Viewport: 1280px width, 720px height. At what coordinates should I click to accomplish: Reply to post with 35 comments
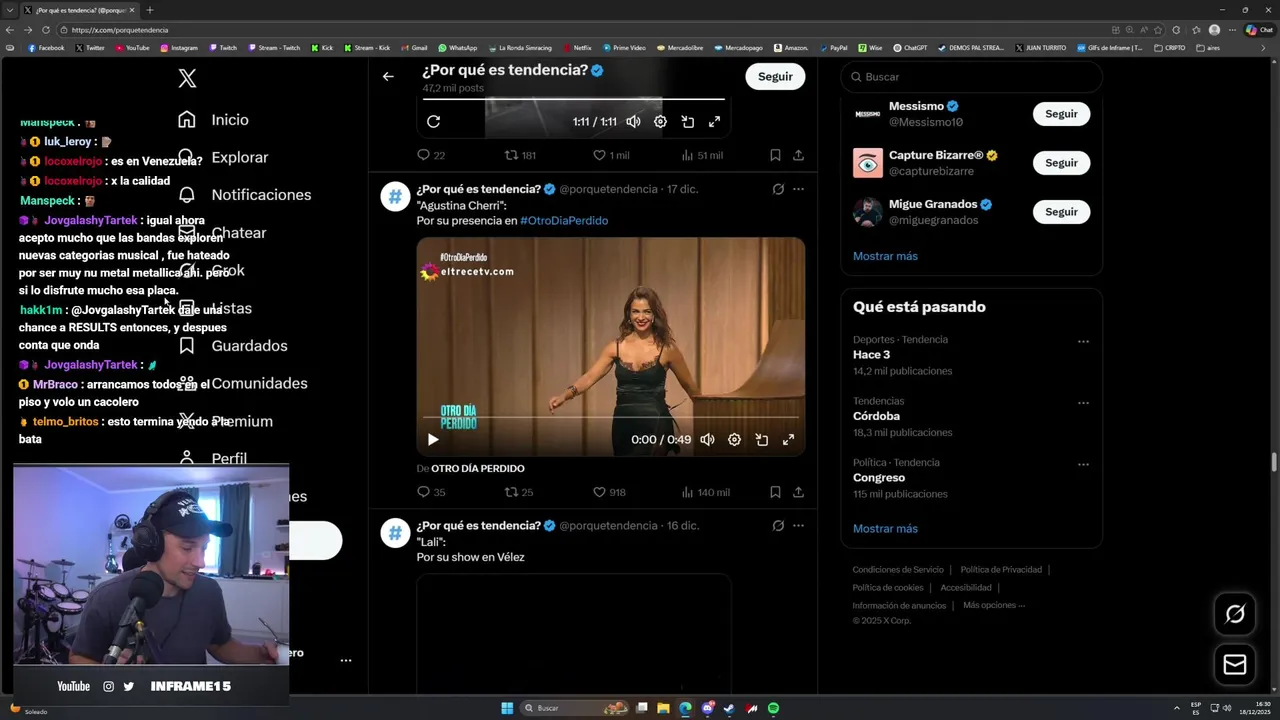[431, 492]
